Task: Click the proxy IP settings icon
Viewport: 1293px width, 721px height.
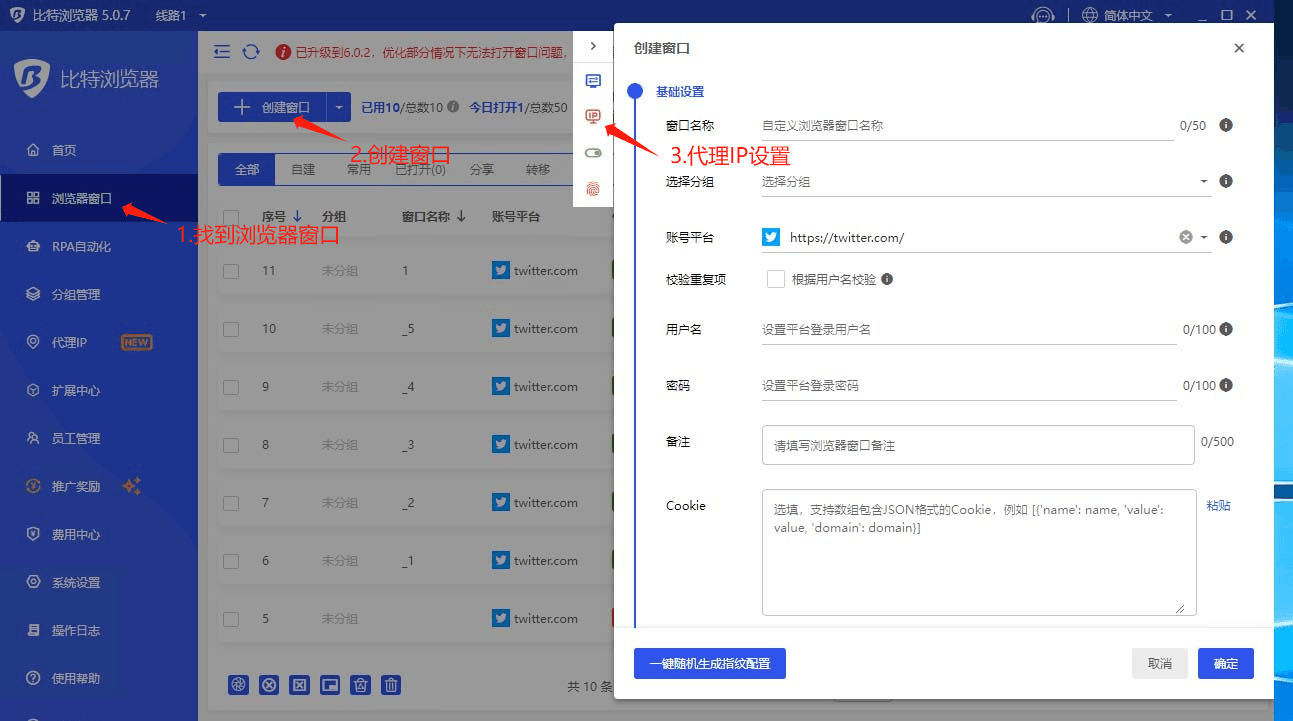Action: click(x=593, y=117)
